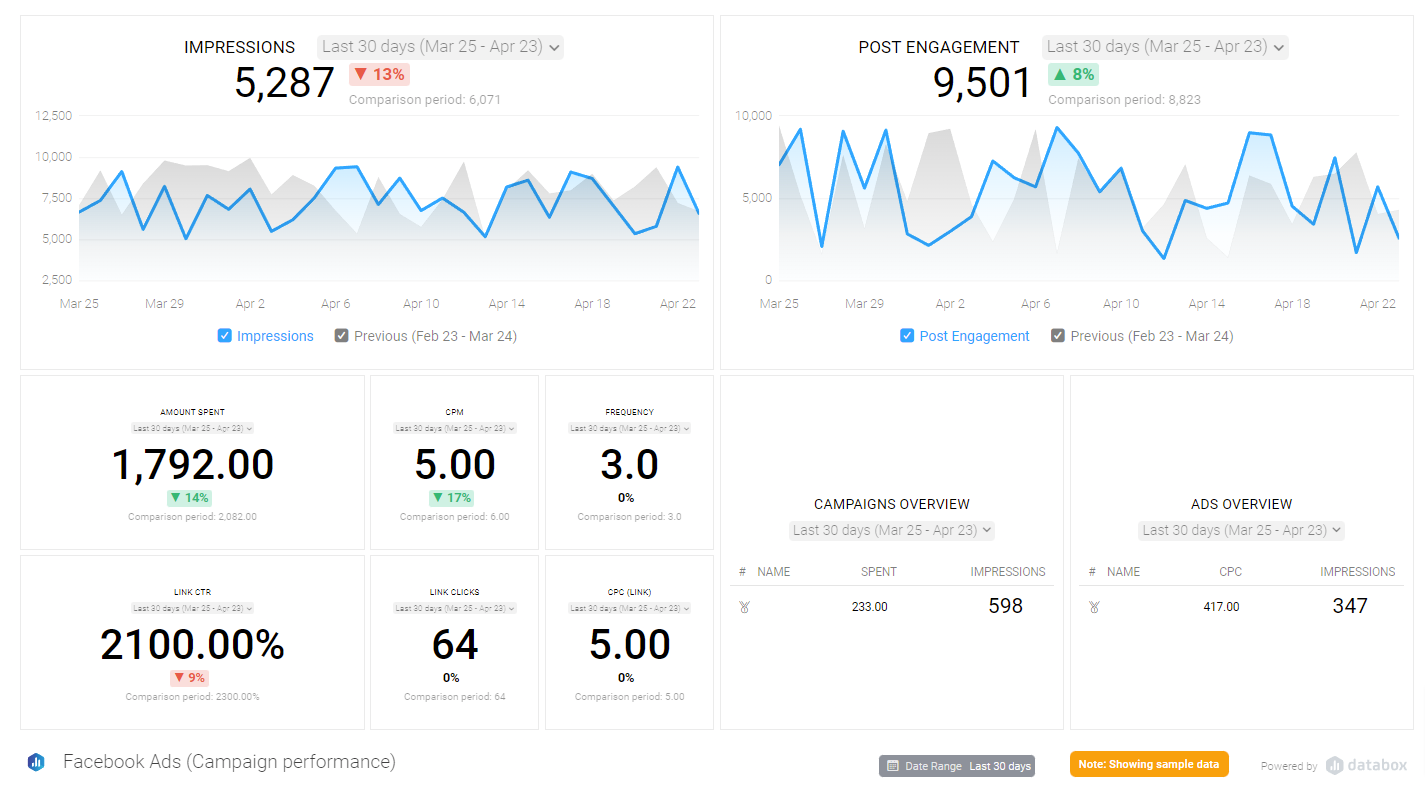Viewport: 1425px width, 794px height.
Task: Click the Facebook Ads dashboard logo icon
Action: (36, 762)
